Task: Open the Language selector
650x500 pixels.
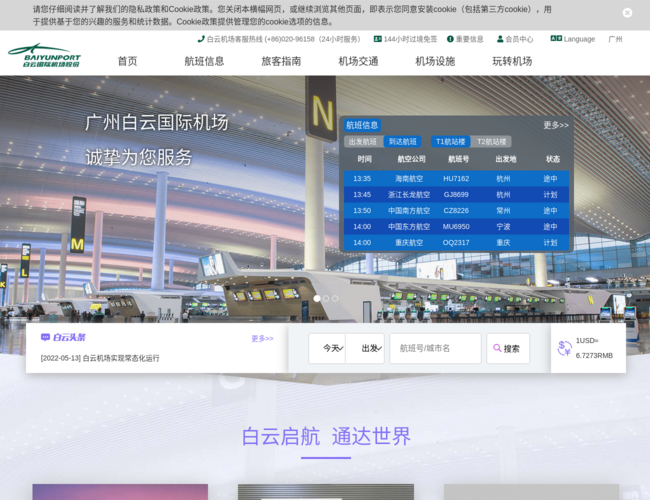Action: coord(579,39)
